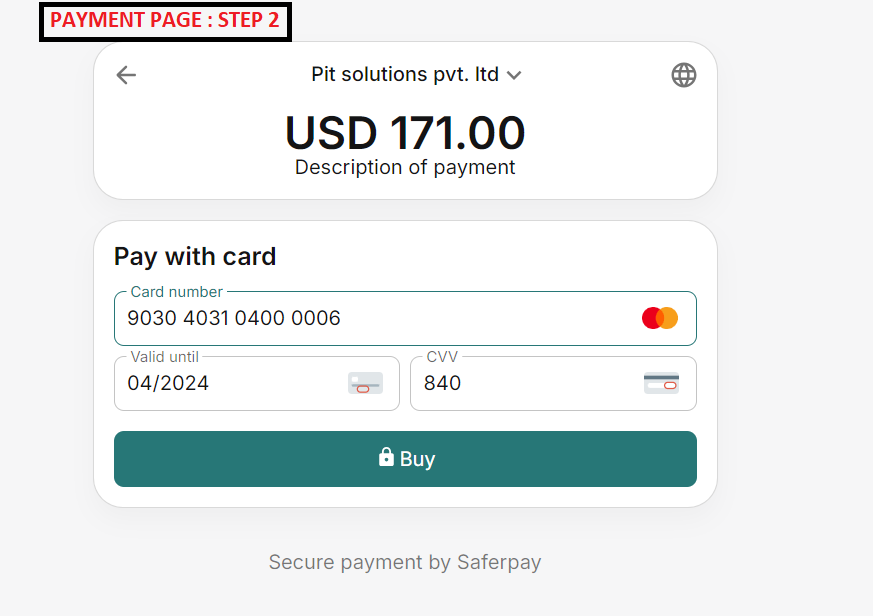Click the Description of payment text
Image resolution: width=873 pixels, height=616 pixels.
[x=405, y=167]
